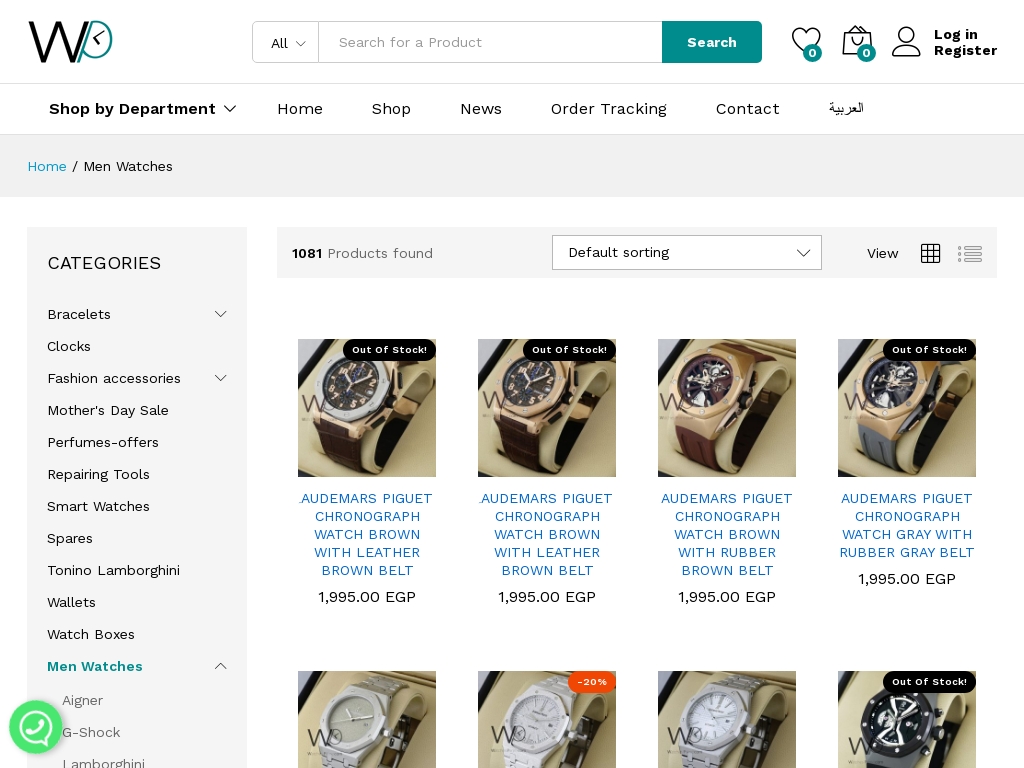Collapse the Men Watches category
1024x768 pixels.
[x=220, y=666]
